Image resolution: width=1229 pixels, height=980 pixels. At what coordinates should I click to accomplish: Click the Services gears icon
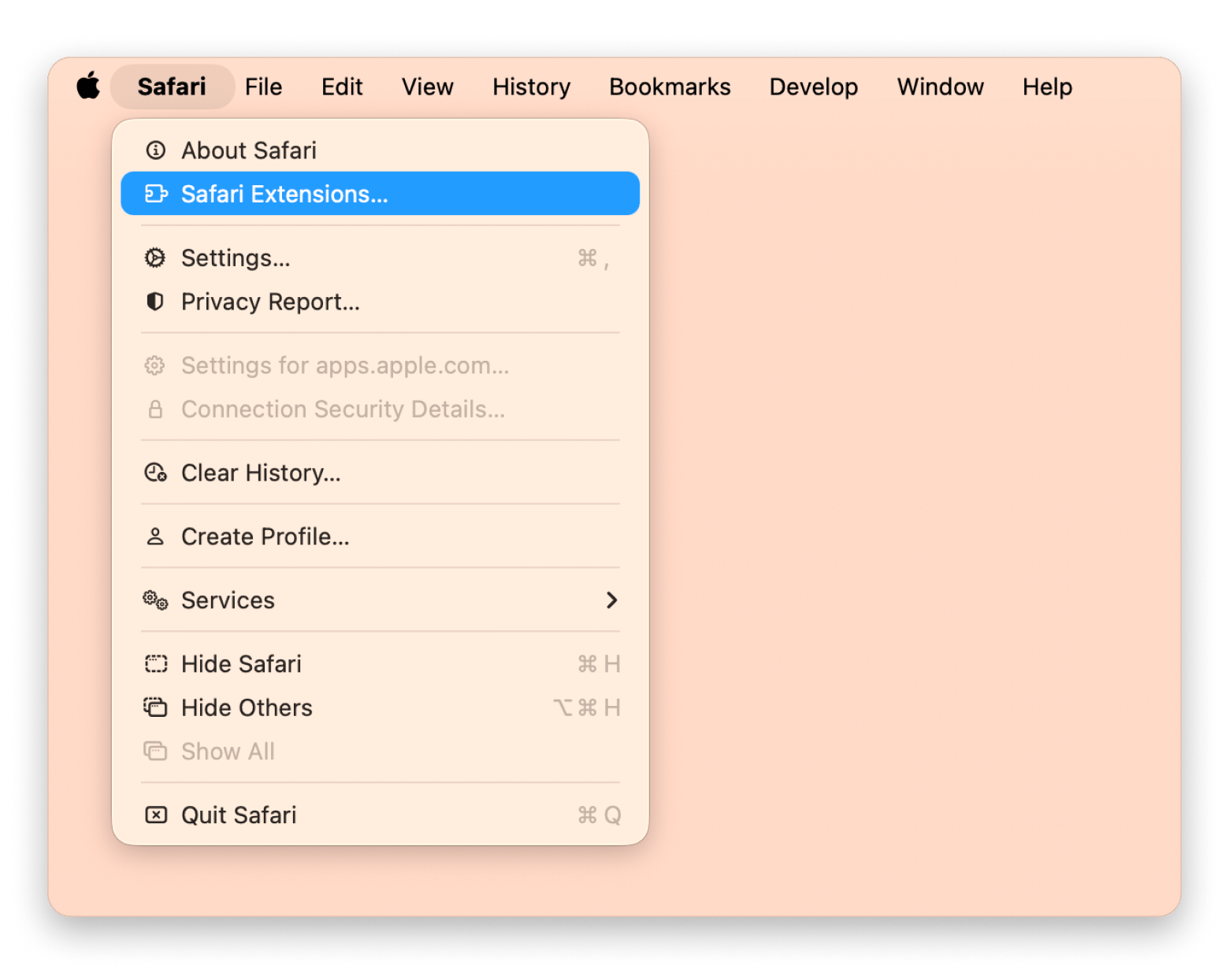point(155,600)
